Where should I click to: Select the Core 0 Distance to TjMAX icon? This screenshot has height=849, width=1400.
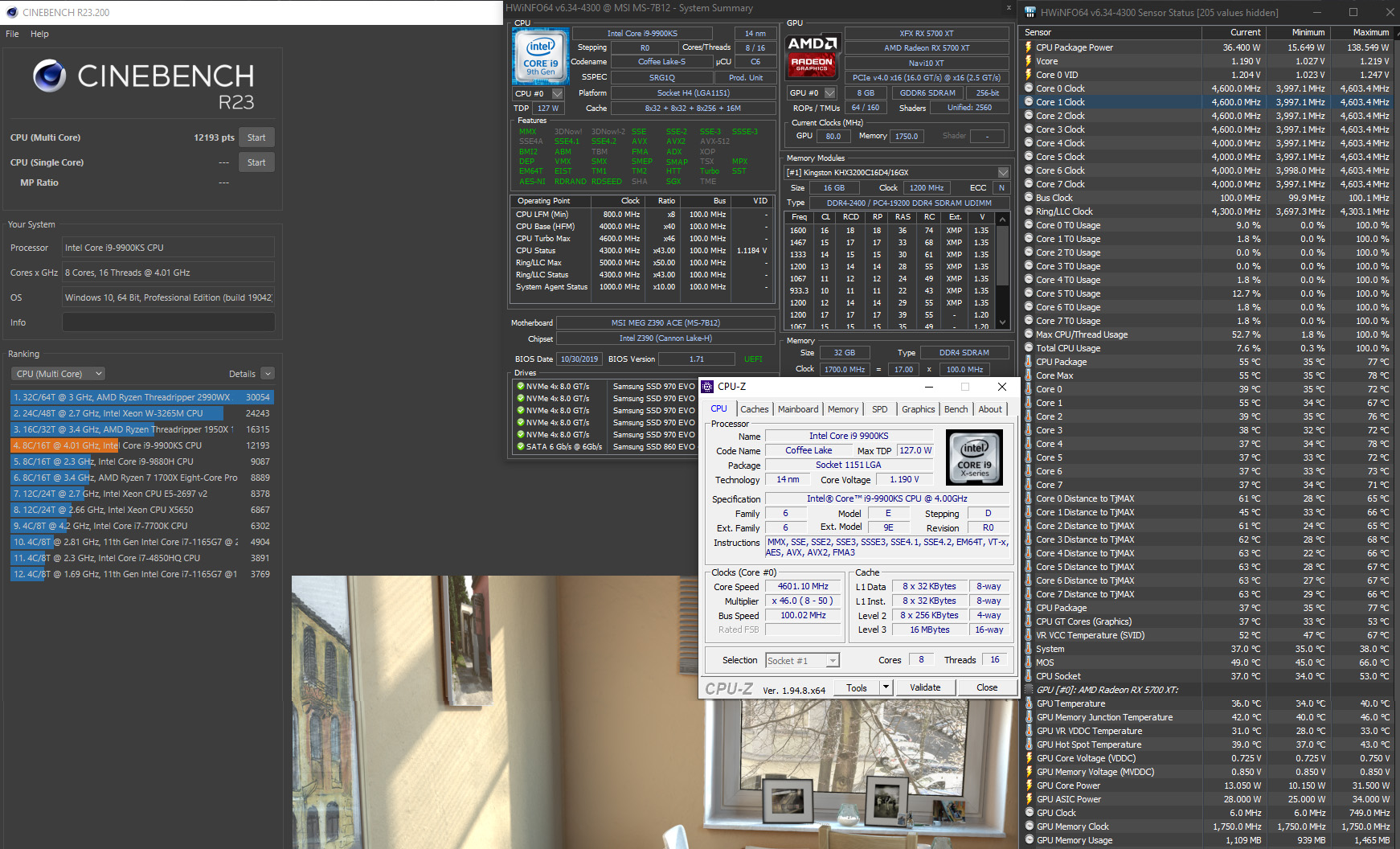pyautogui.click(x=1028, y=498)
